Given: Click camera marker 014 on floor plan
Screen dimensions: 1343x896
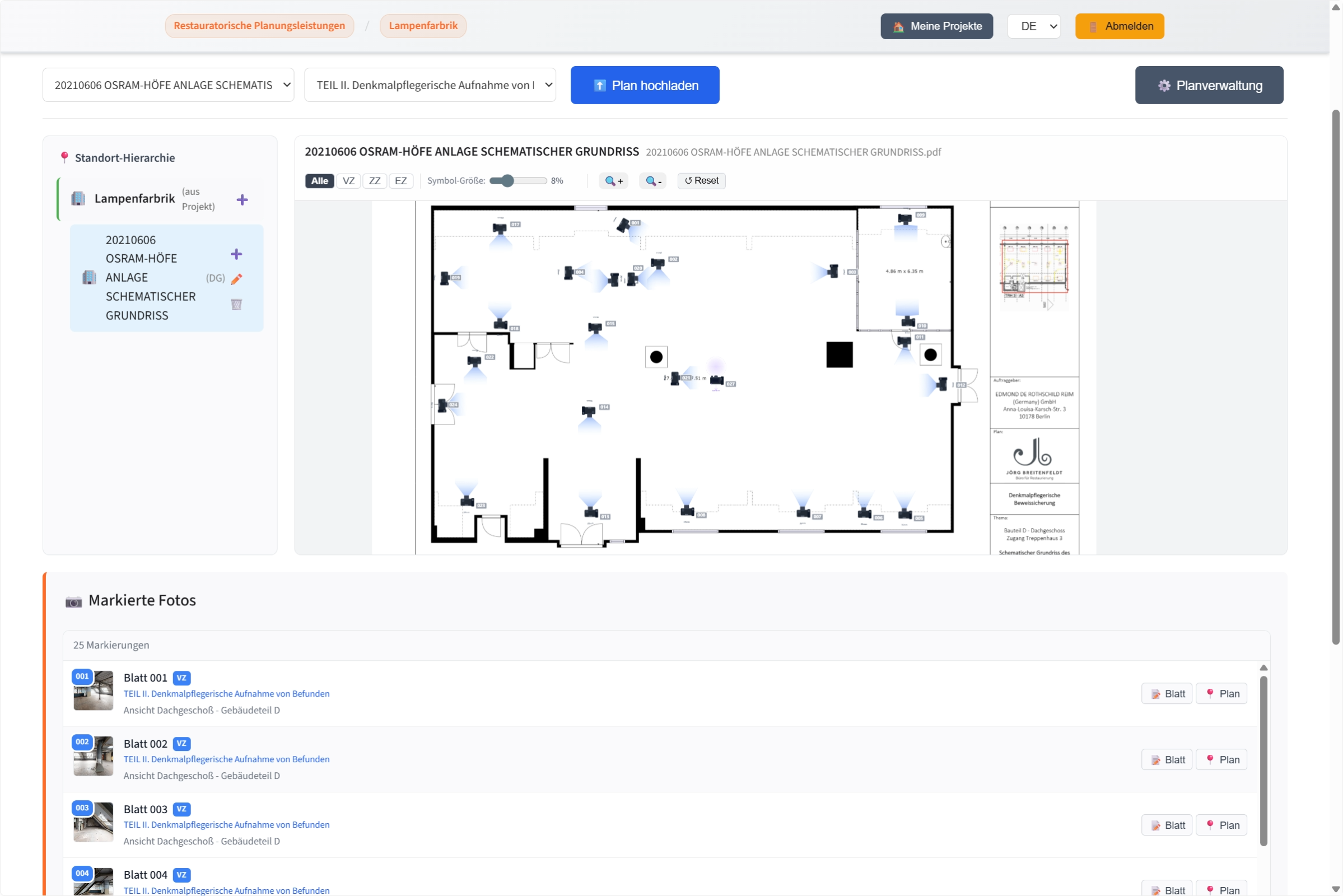Looking at the screenshot, I should point(589,411).
